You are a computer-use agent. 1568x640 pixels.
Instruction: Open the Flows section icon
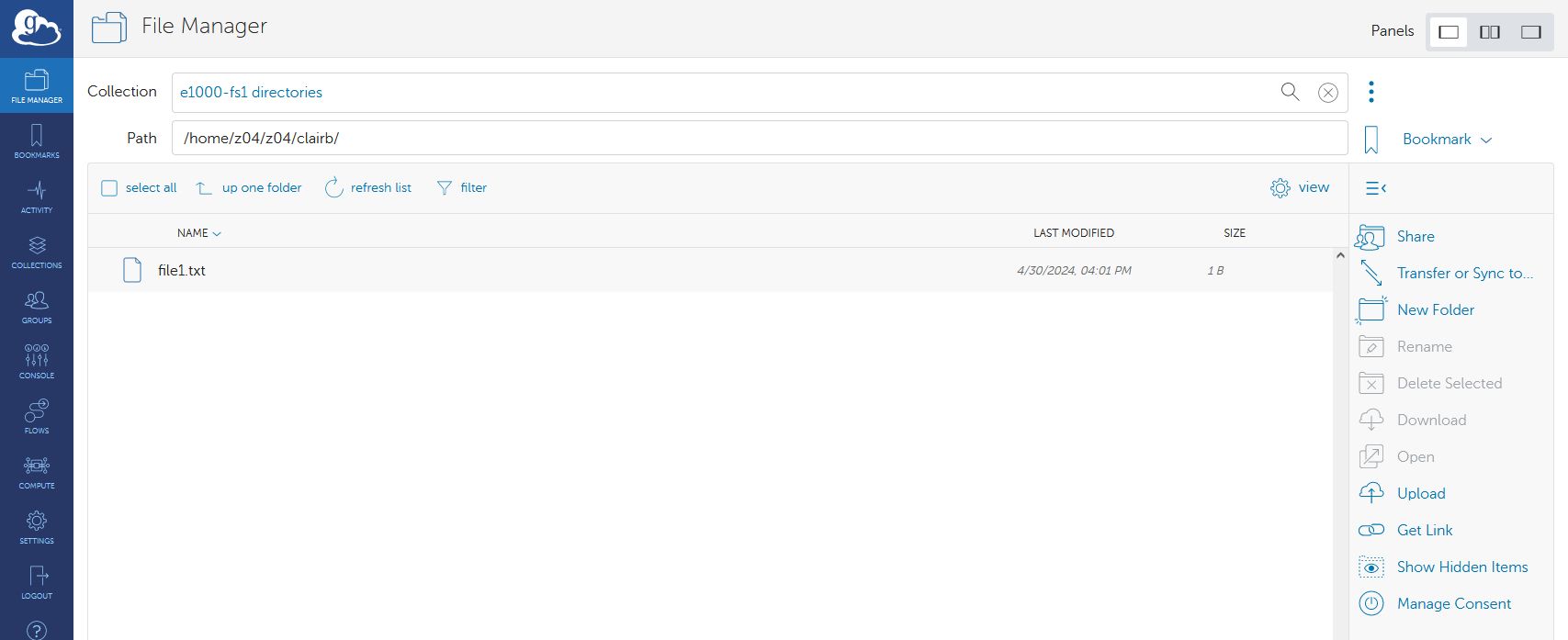click(x=37, y=416)
